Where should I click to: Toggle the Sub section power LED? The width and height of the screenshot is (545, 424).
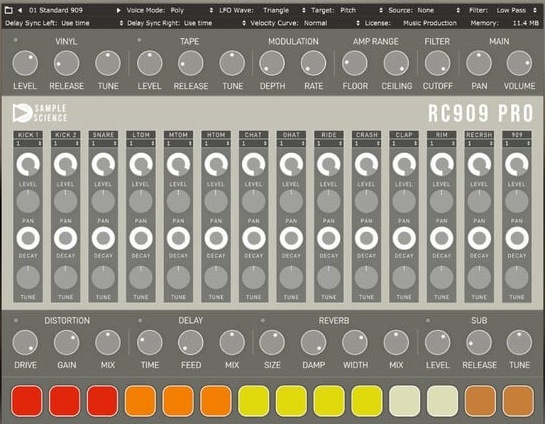pyautogui.click(x=428, y=320)
